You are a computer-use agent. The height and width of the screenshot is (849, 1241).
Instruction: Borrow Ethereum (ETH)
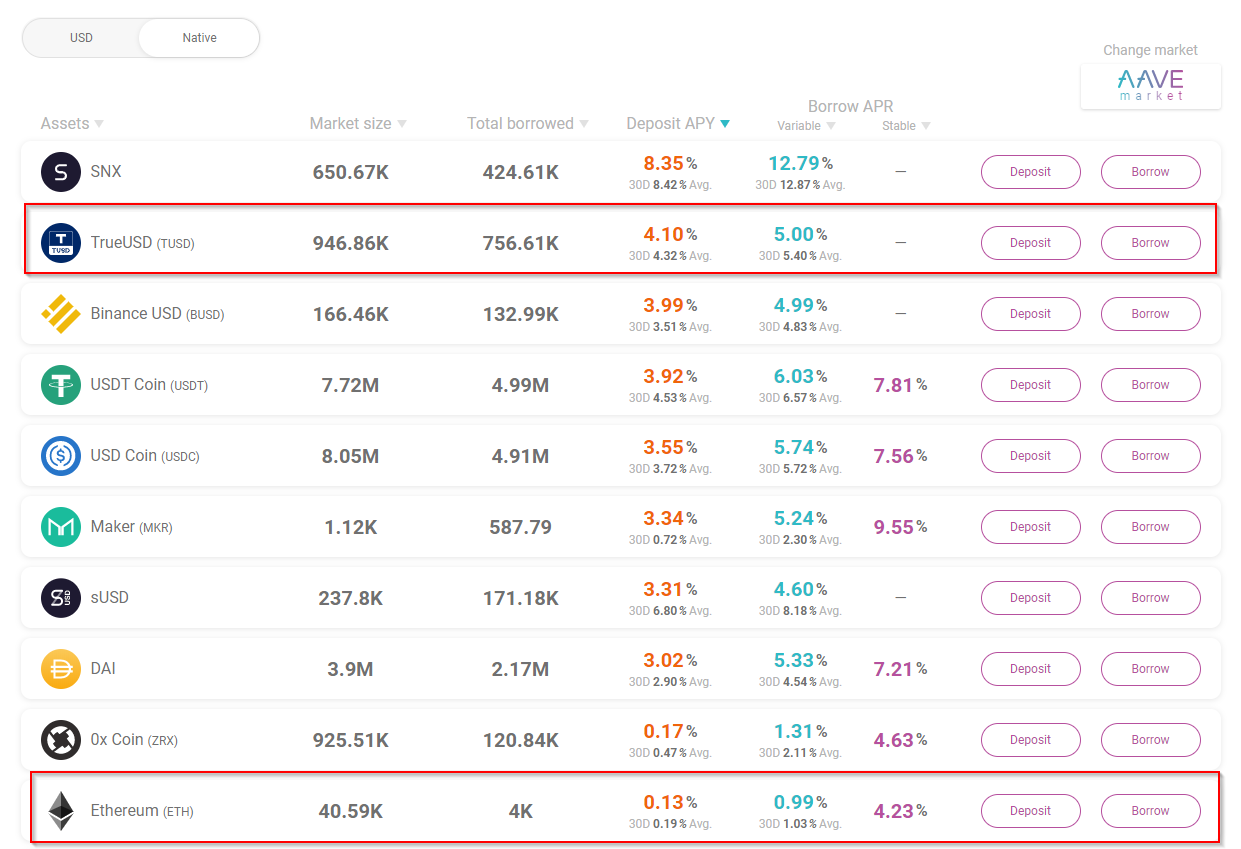click(1151, 811)
